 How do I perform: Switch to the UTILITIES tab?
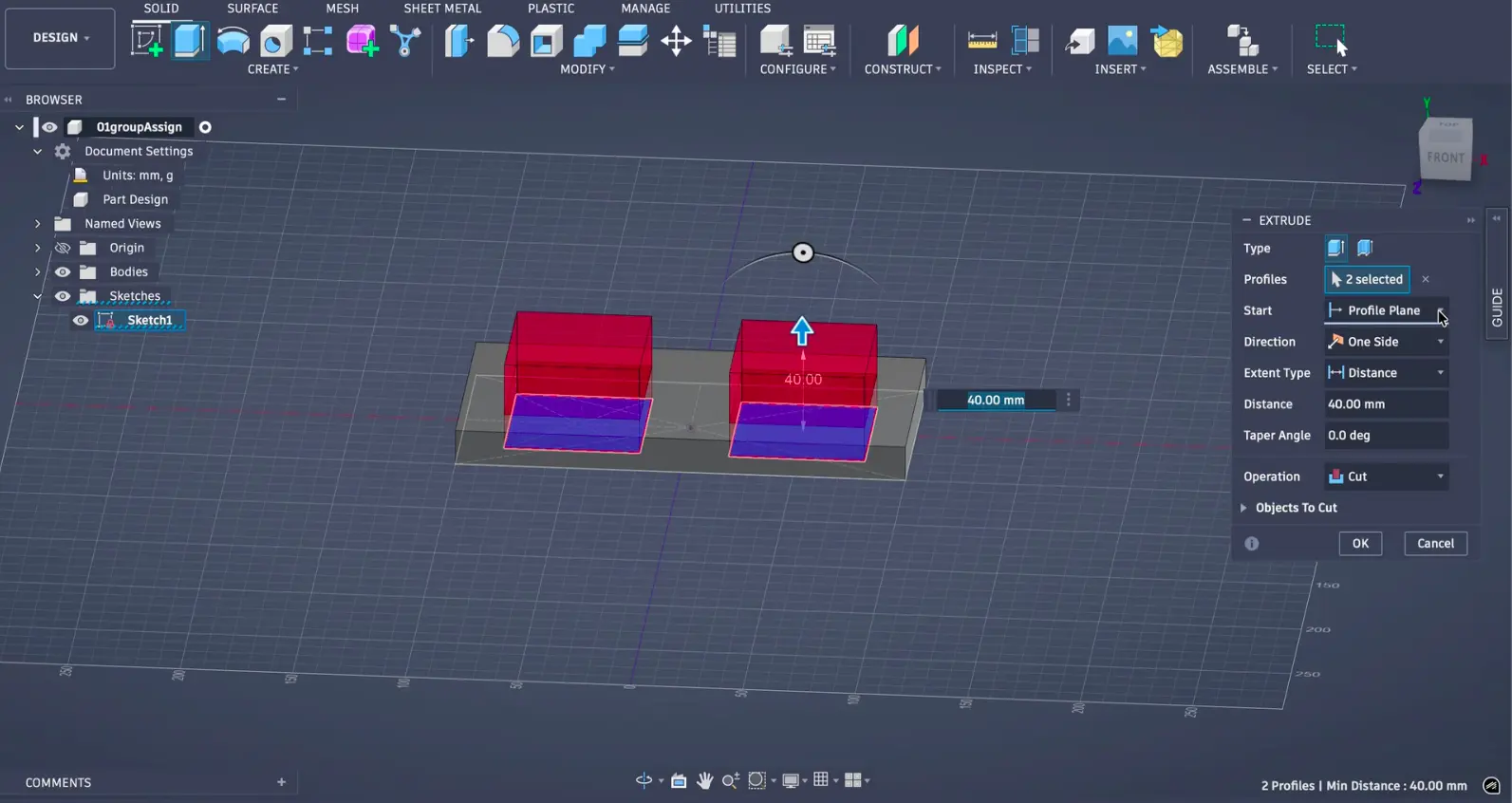[x=742, y=9]
